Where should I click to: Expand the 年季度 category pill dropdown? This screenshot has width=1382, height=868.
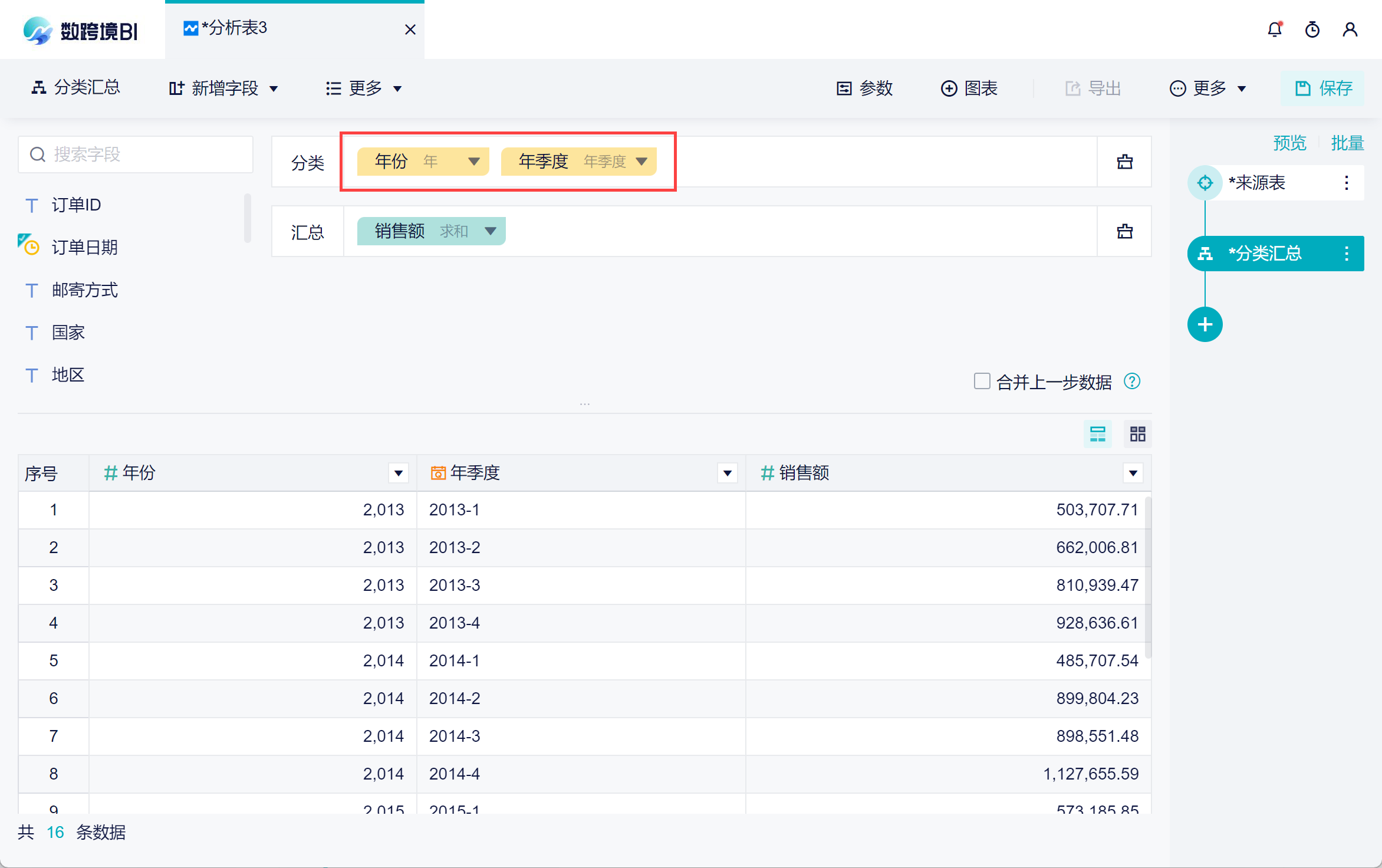pos(642,162)
